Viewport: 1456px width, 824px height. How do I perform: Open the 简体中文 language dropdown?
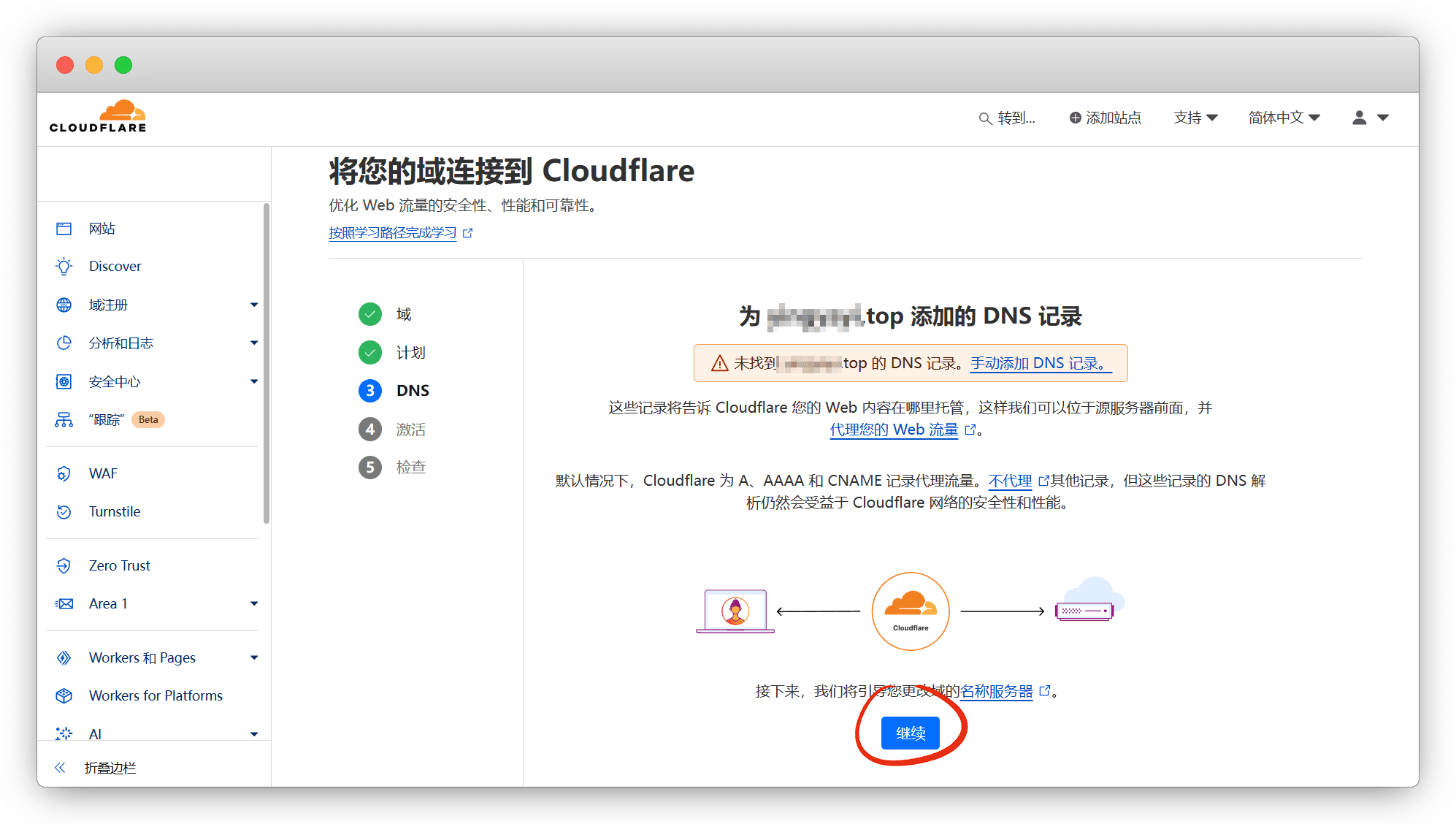click(1284, 118)
